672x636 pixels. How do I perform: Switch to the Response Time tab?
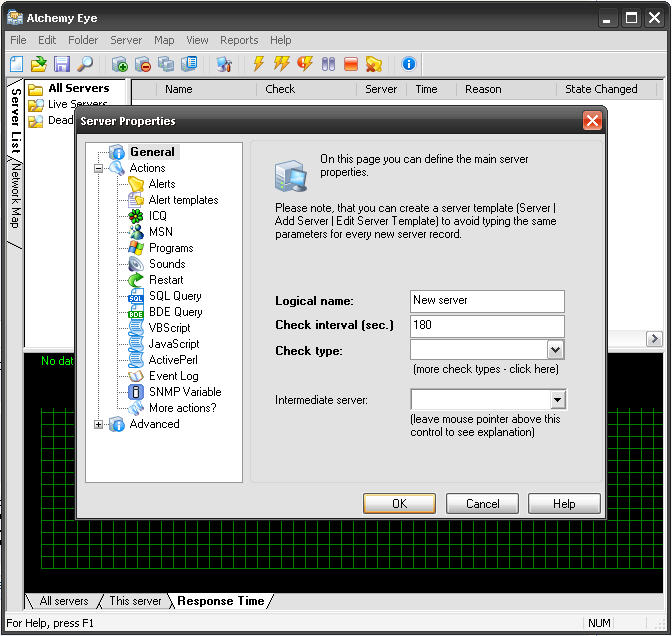(221, 601)
